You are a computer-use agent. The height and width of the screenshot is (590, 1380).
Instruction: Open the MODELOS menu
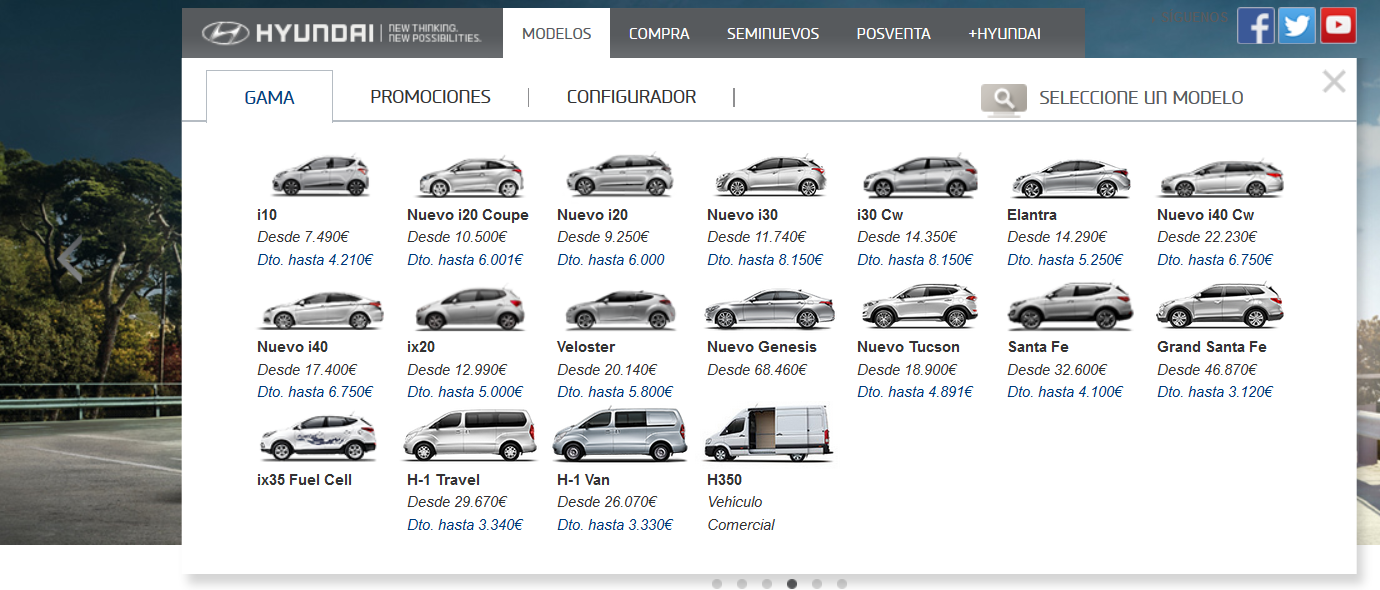[x=557, y=33]
